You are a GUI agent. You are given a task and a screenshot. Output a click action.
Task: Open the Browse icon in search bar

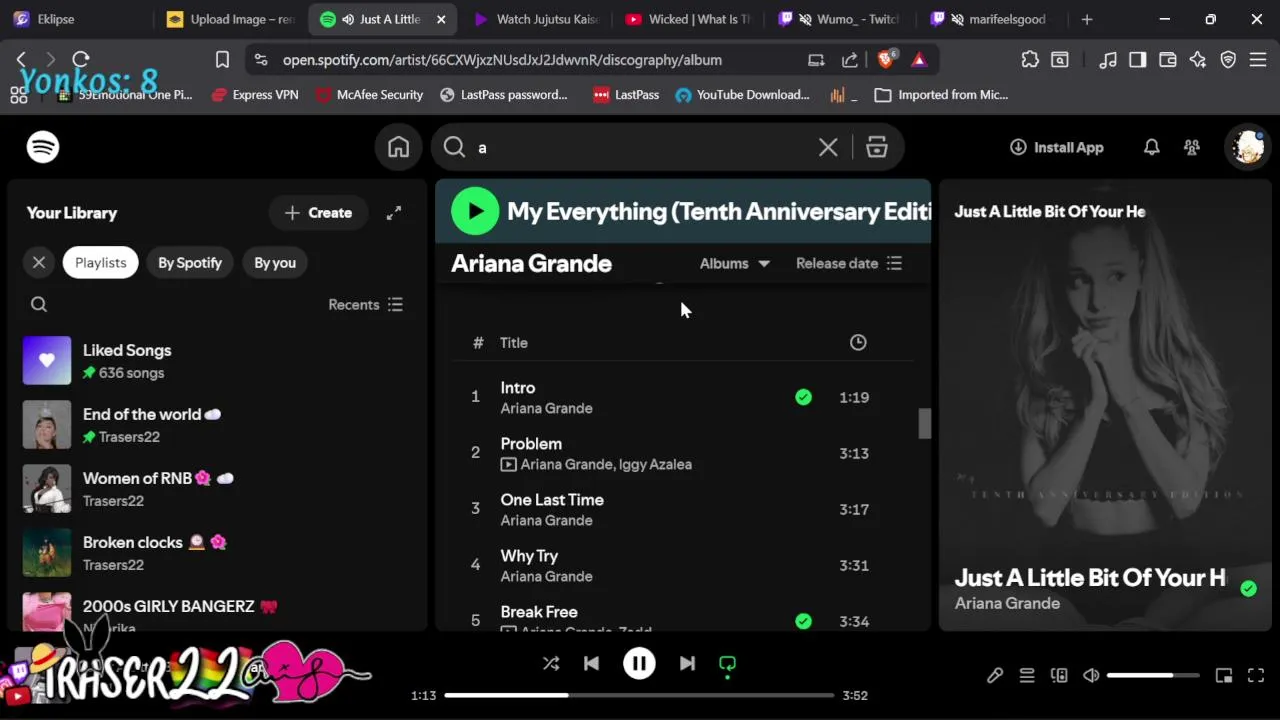click(877, 147)
